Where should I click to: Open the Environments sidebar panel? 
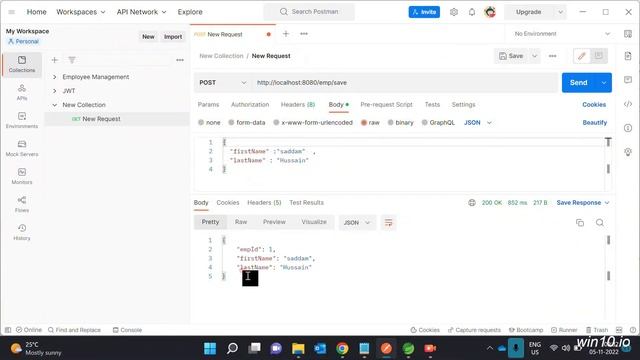coord(22,120)
